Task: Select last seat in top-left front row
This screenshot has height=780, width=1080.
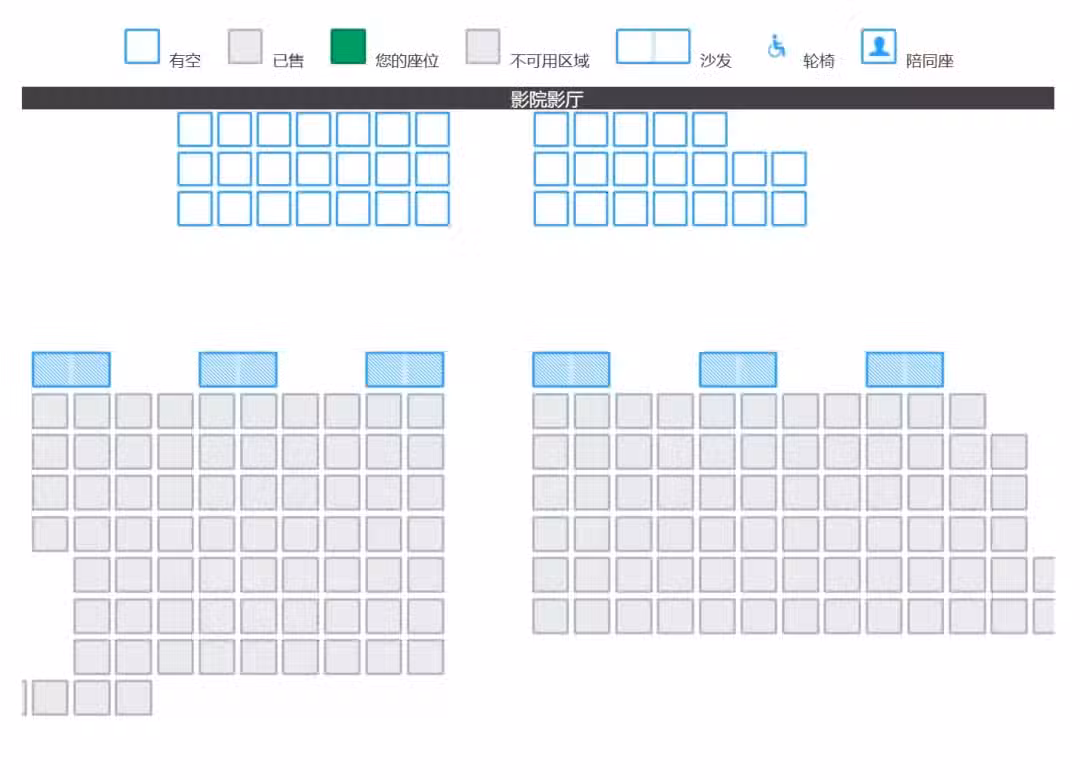Action: [x=432, y=130]
